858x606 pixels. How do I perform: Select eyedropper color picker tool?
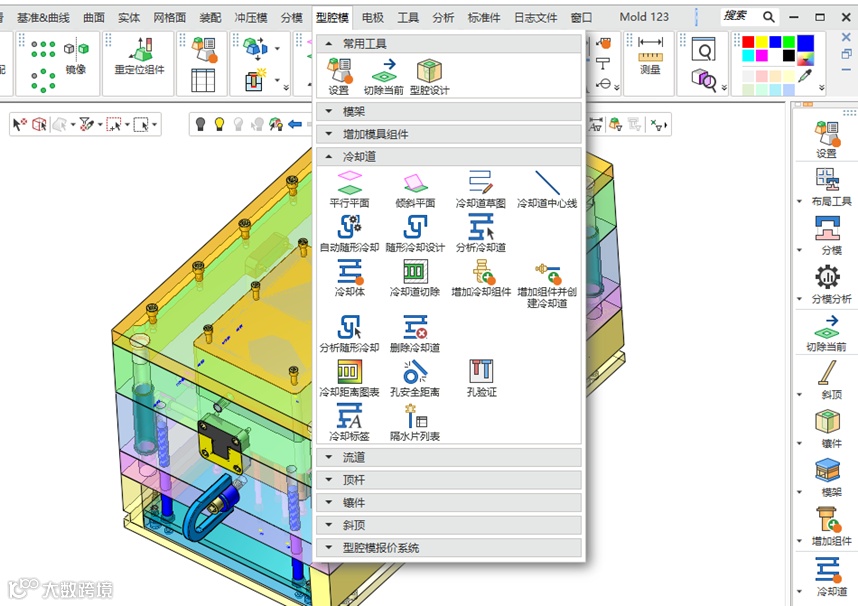click(x=805, y=76)
